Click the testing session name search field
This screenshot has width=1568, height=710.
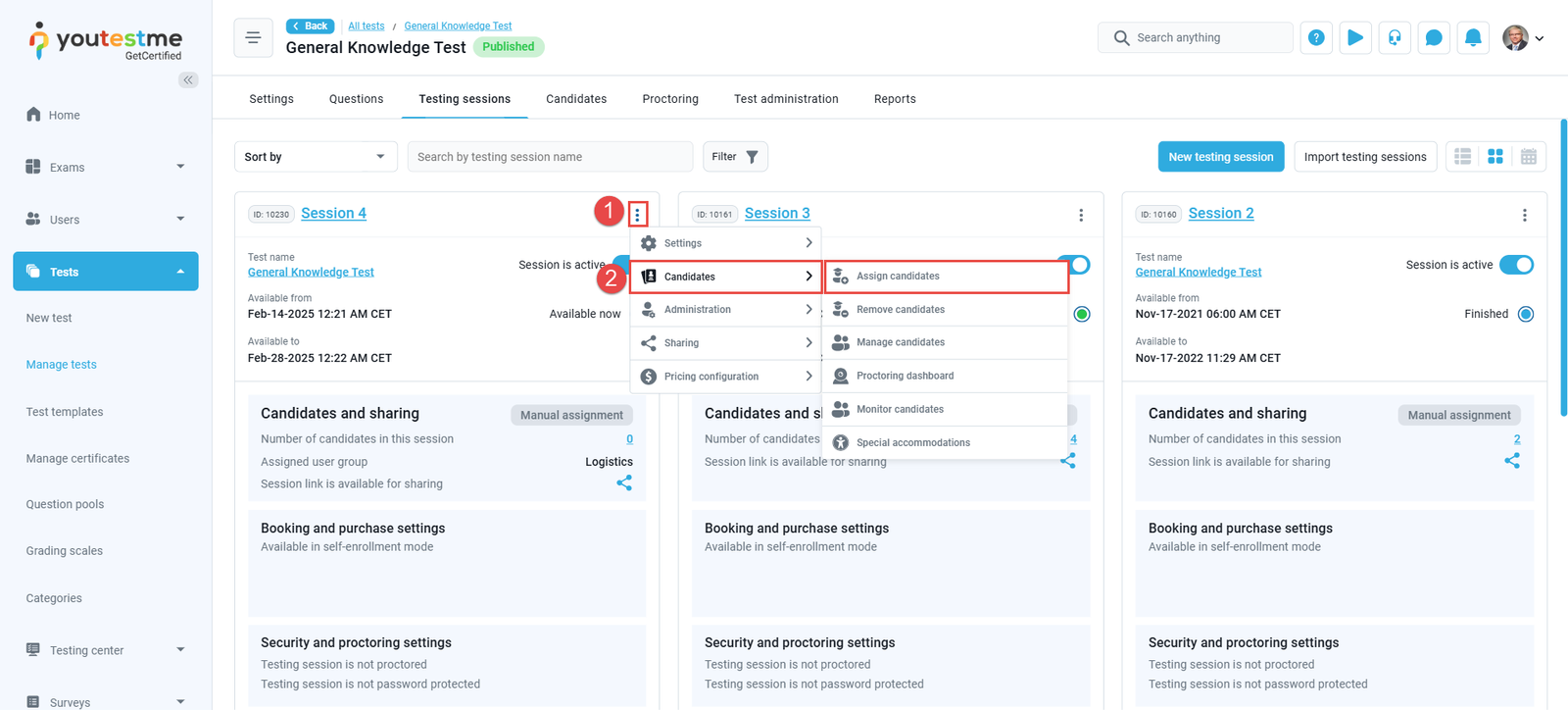(550, 157)
